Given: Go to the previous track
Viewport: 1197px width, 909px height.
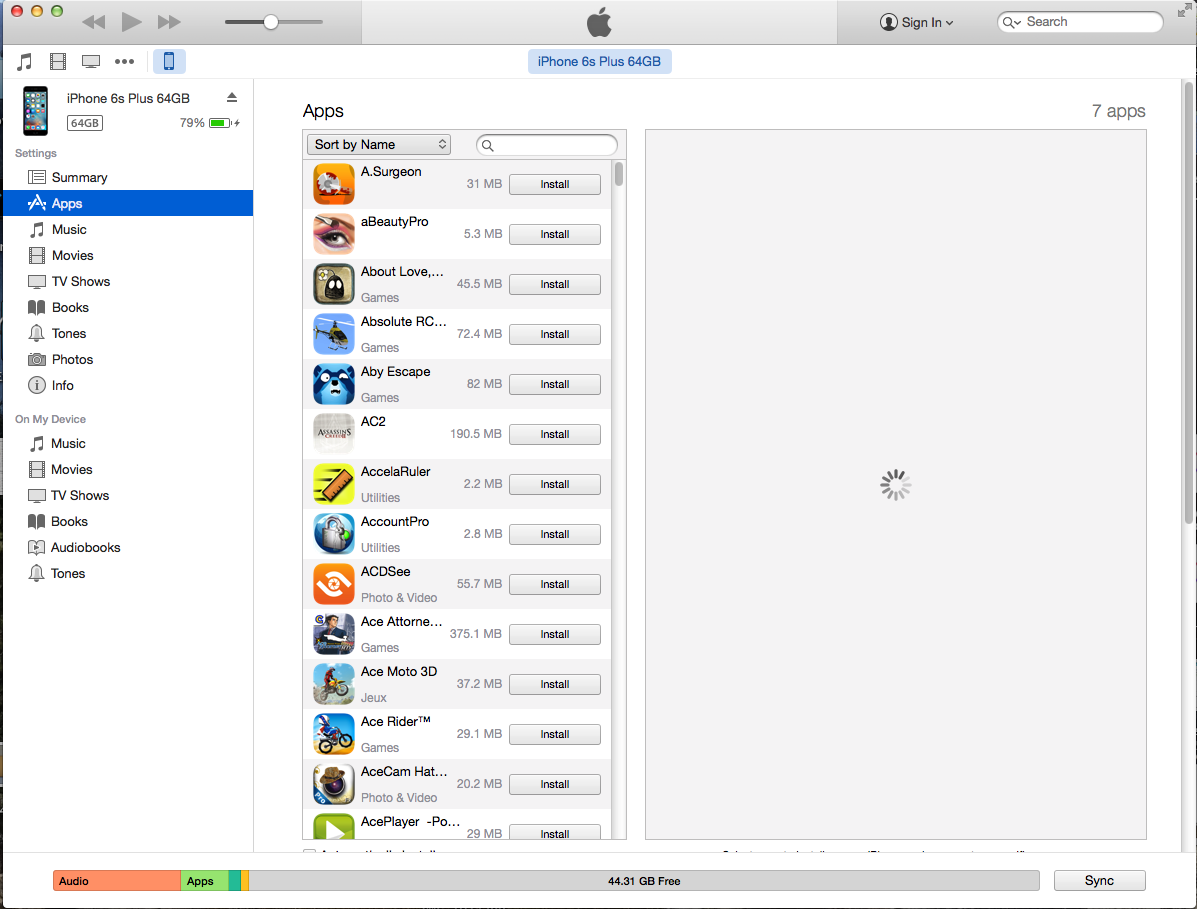Looking at the screenshot, I should point(93,22).
